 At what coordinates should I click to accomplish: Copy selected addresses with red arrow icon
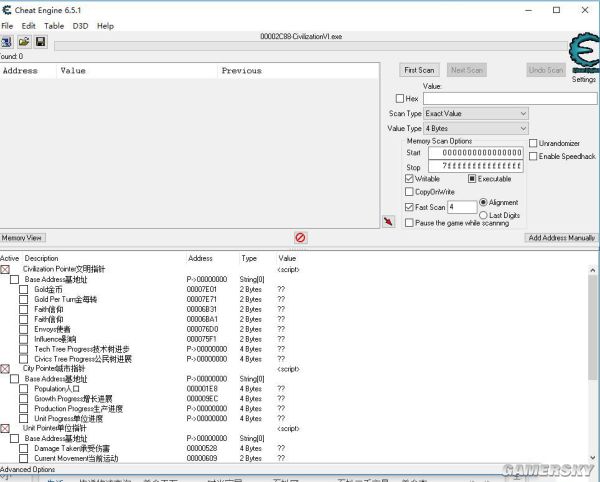(x=388, y=221)
